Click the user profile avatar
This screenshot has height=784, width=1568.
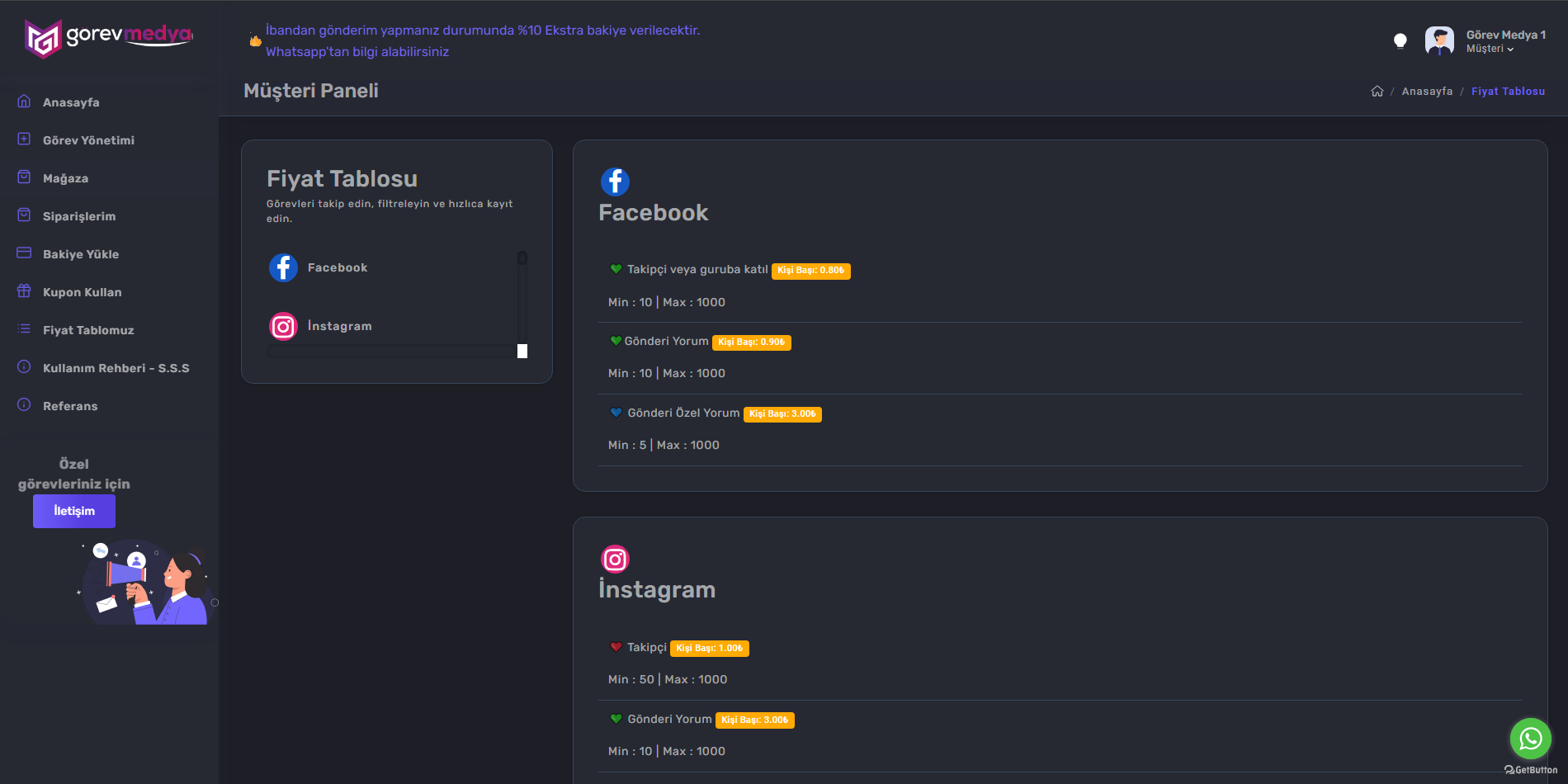click(x=1439, y=40)
